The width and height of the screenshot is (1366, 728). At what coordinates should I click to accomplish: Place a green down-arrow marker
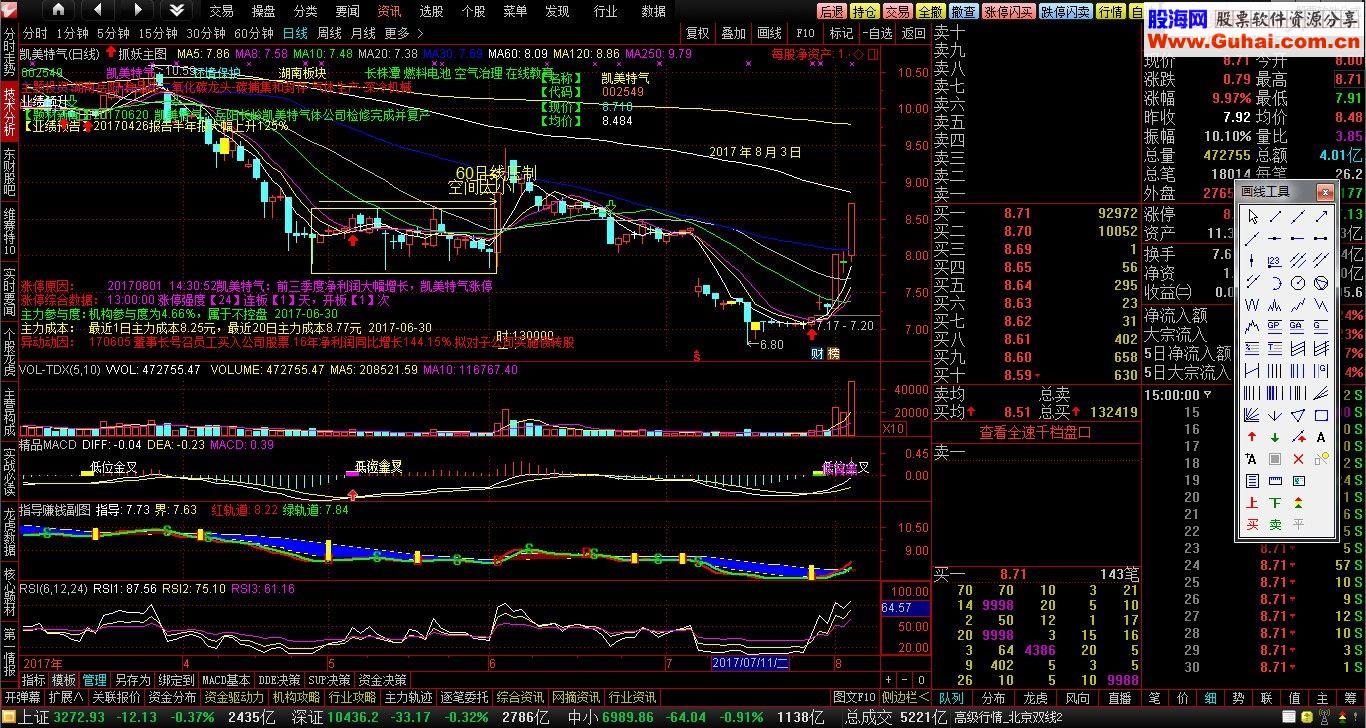1275,436
